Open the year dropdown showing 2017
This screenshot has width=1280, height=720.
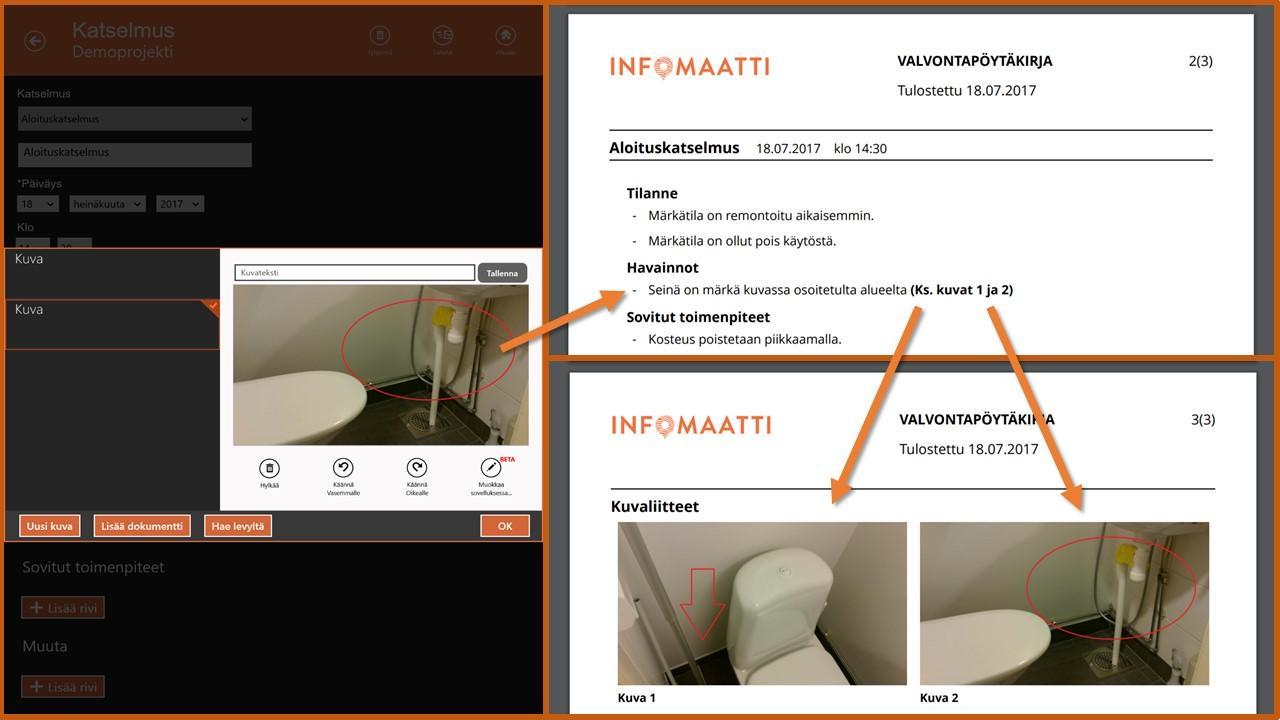pos(180,203)
